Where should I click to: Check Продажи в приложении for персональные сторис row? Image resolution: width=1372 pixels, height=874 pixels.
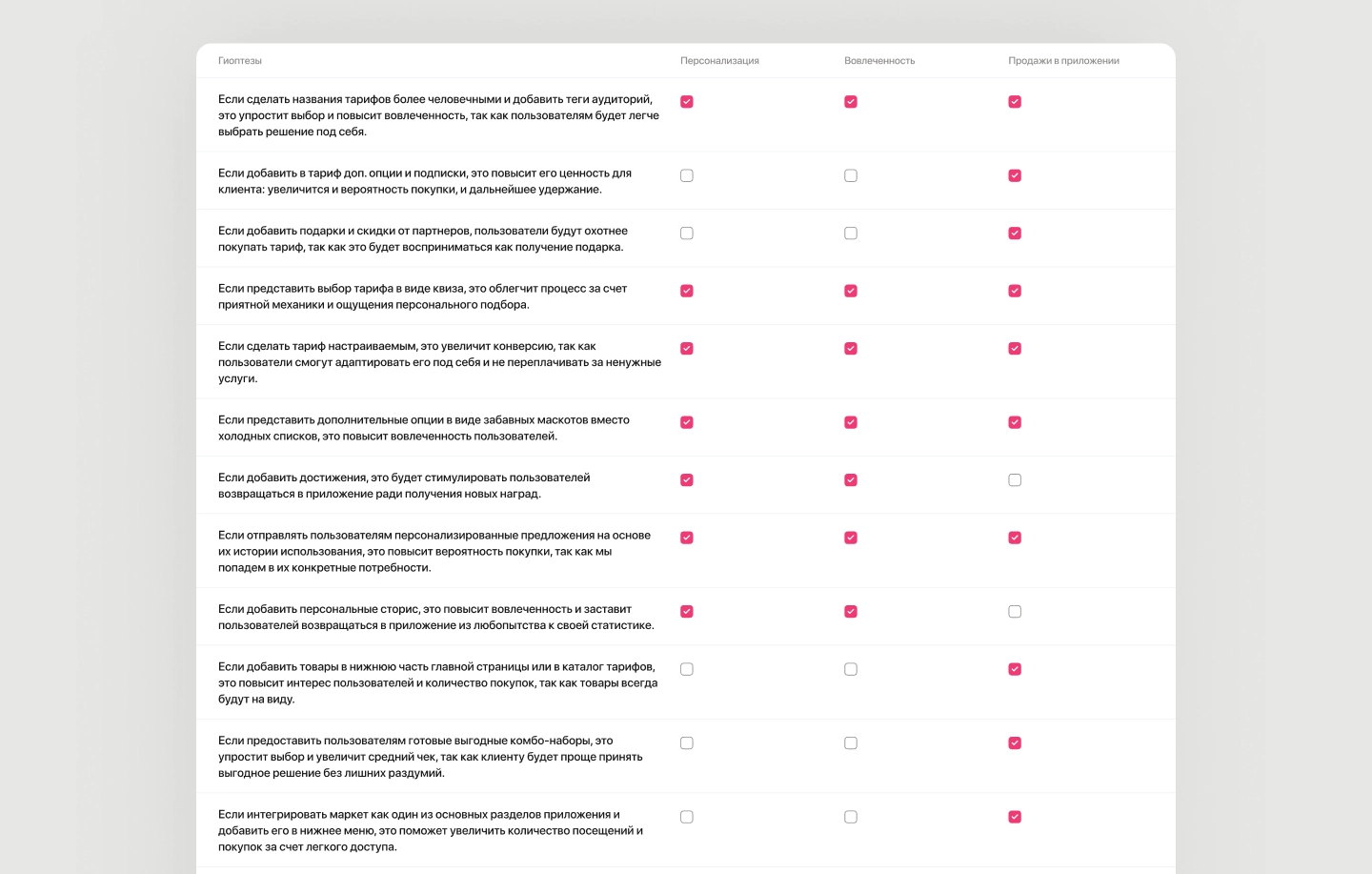coord(1015,612)
